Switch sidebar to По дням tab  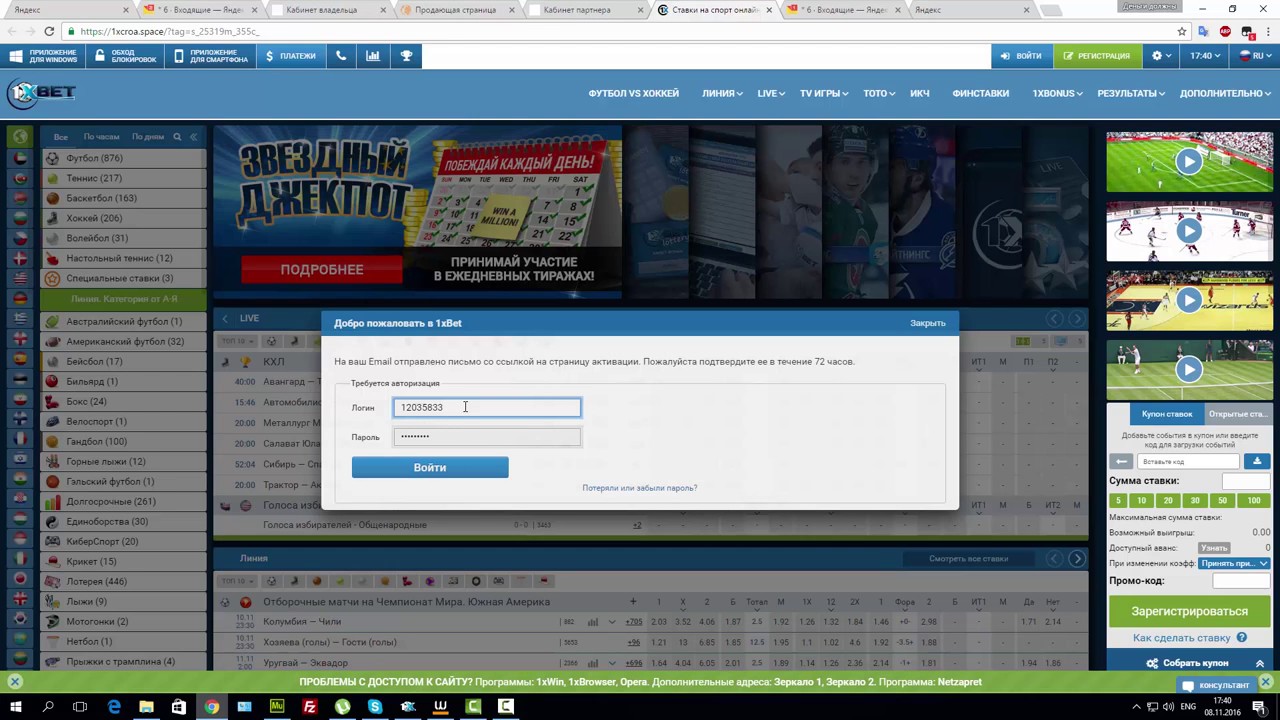pos(147,137)
